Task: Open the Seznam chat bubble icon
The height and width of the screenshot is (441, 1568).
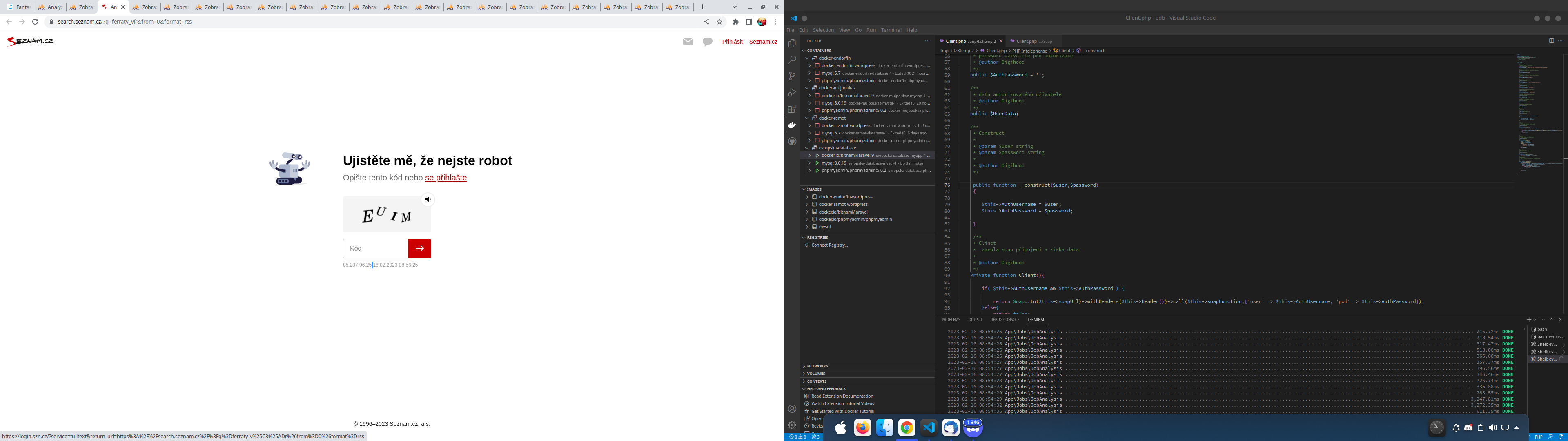Action: (707, 41)
